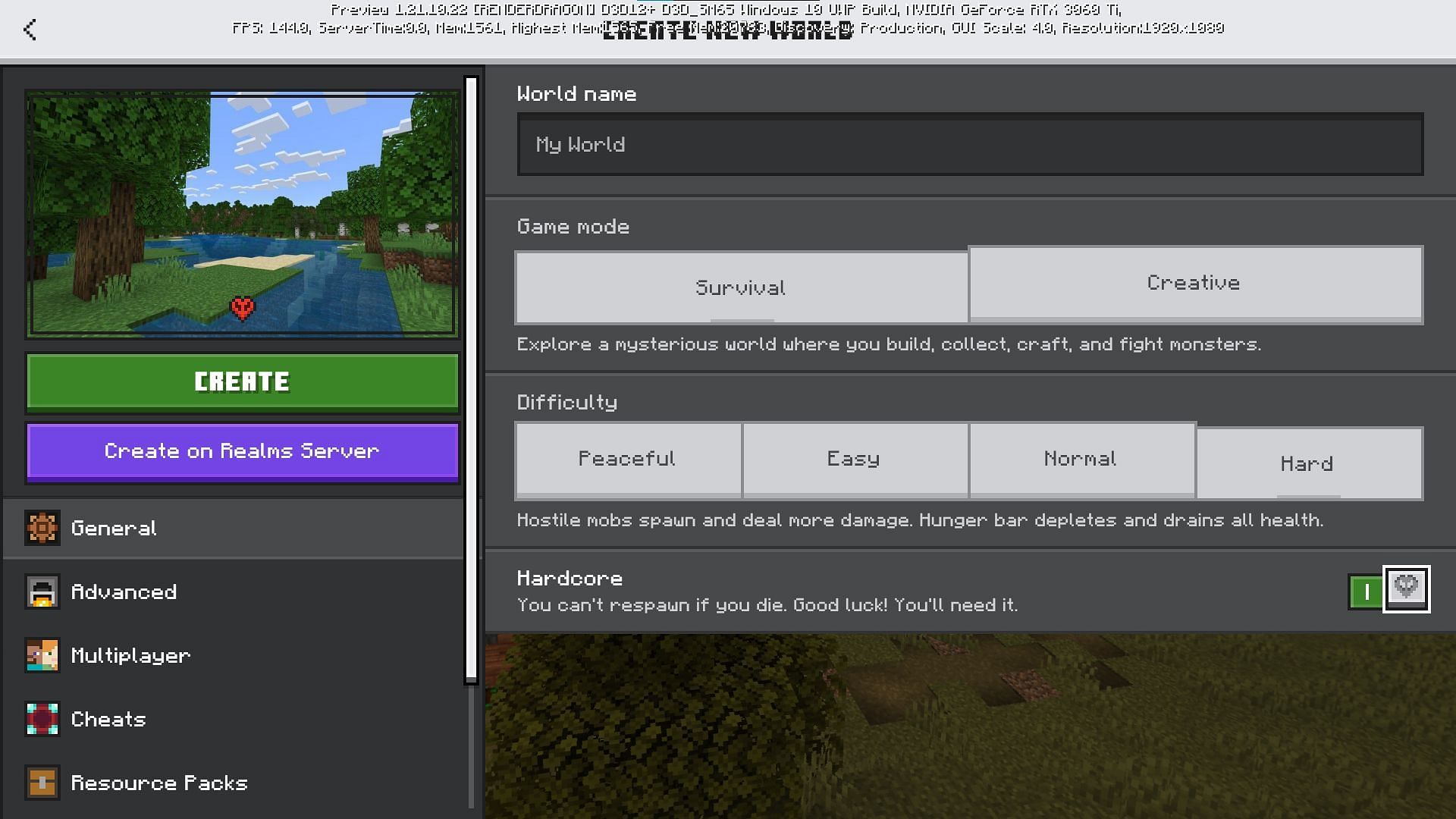Click the Multiplayer settings icon
Image resolution: width=1456 pixels, height=819 pixels.
click(40, 655)
